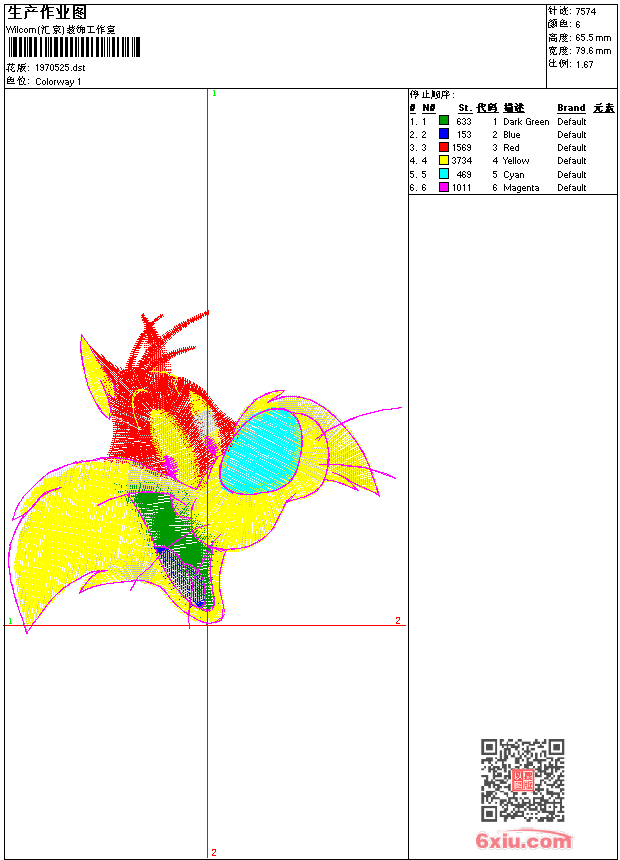This screenshot has height=860, width=620.
Task: Click the scale value 1.67
Action: [x=584, y=64]
